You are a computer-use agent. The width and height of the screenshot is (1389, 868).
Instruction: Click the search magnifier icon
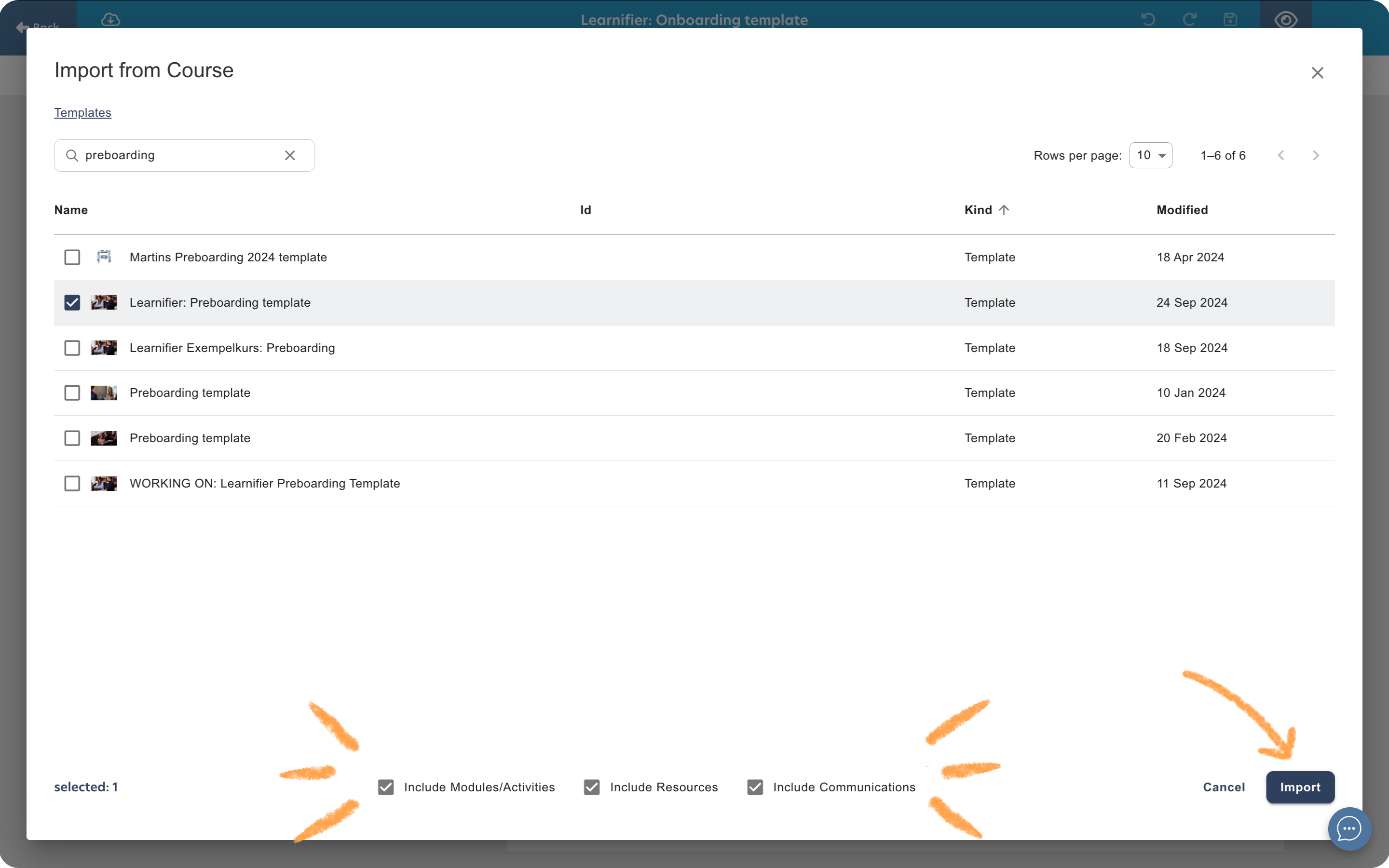(x=72, y=156)
